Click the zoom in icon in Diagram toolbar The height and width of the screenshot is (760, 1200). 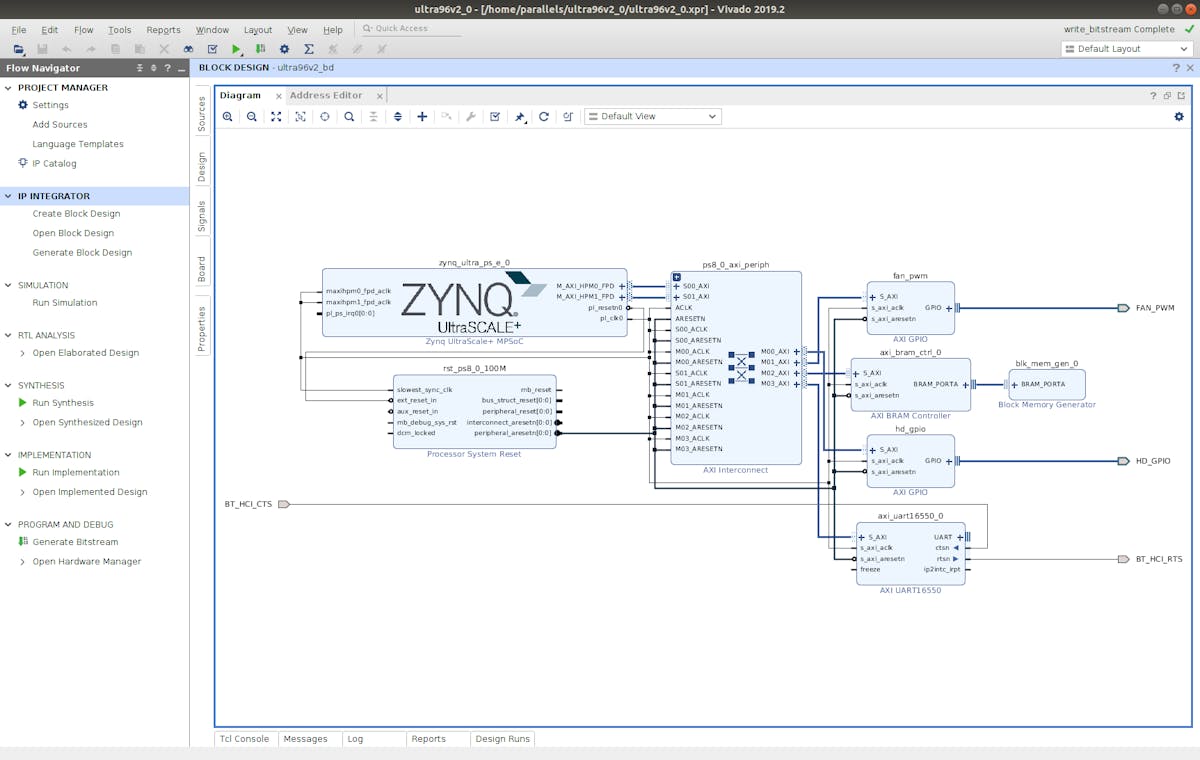228,117
